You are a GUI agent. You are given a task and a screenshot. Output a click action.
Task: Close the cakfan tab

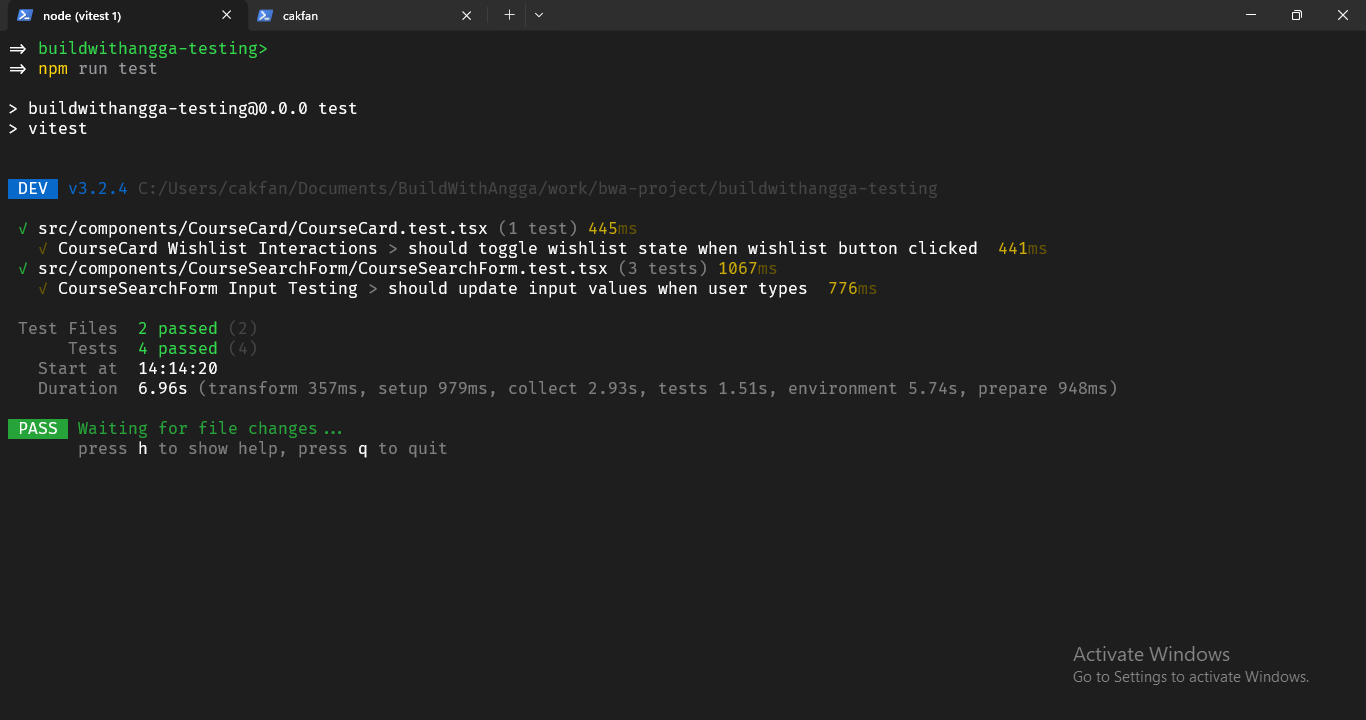(x=466, y=15)
